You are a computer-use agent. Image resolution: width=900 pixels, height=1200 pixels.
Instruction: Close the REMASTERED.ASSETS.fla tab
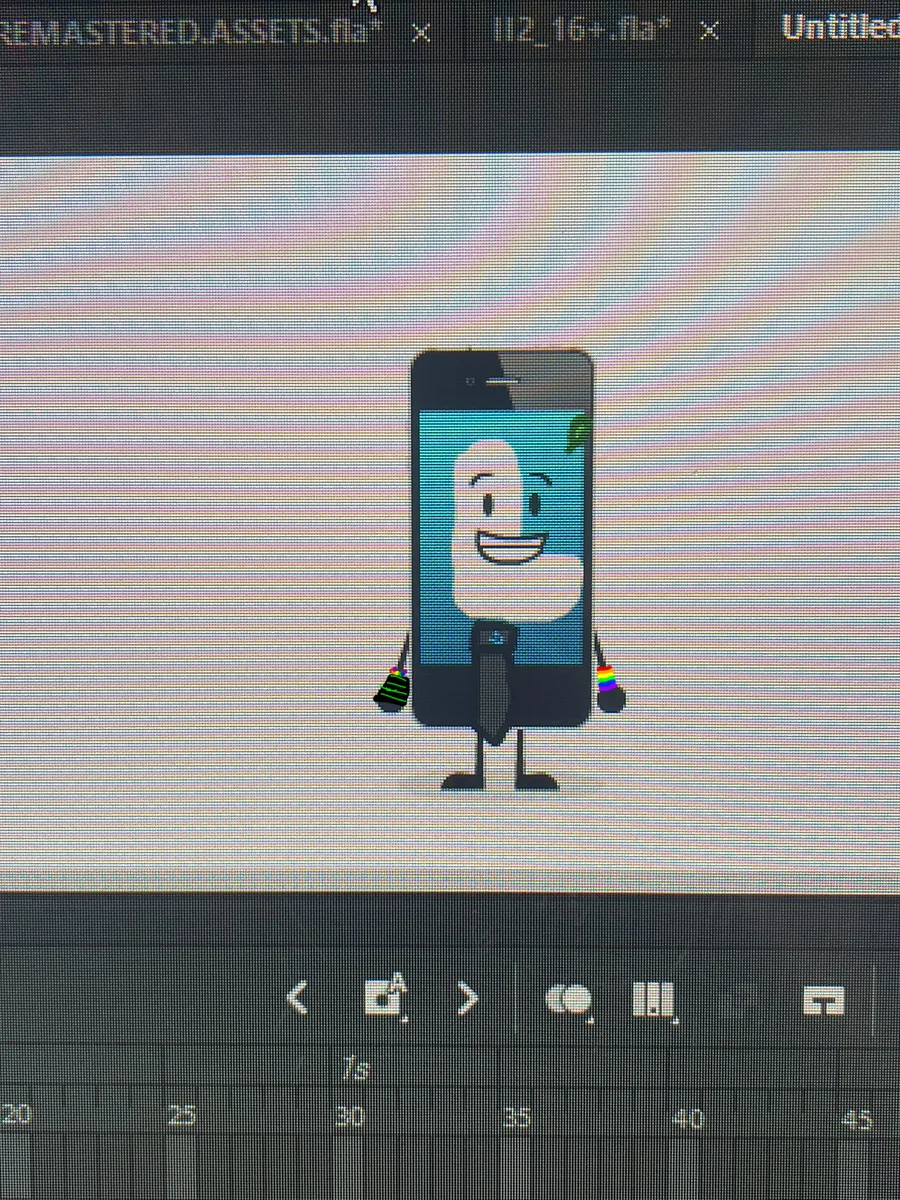tap(422, 33)
